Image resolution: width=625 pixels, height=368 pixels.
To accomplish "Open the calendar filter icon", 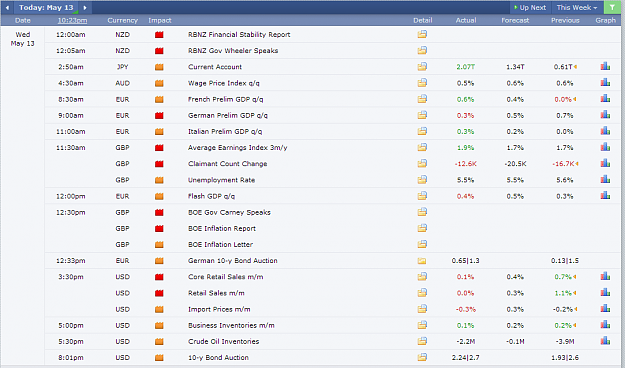I will (612, 8).
